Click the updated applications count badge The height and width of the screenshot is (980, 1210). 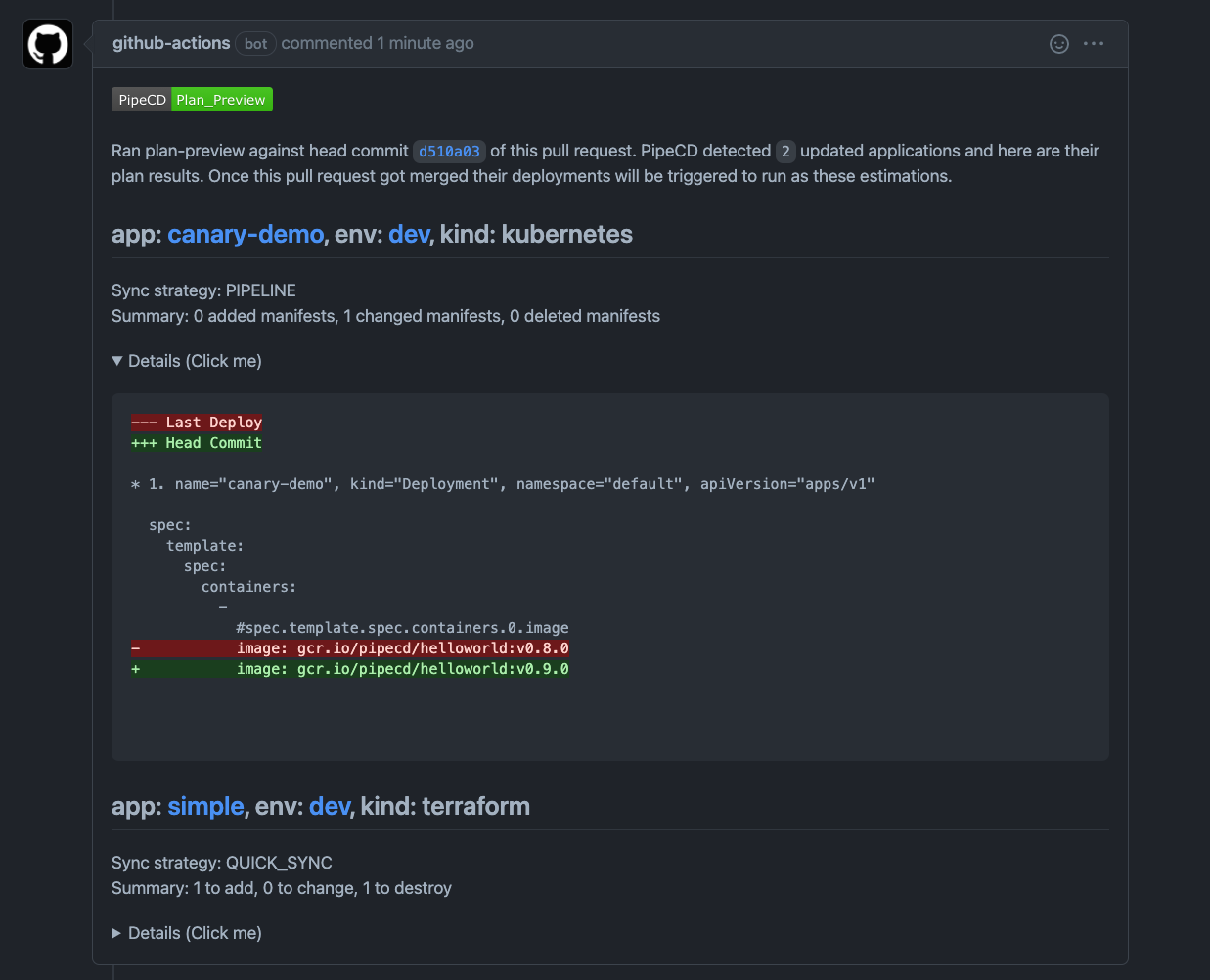[x=785, y=152]
